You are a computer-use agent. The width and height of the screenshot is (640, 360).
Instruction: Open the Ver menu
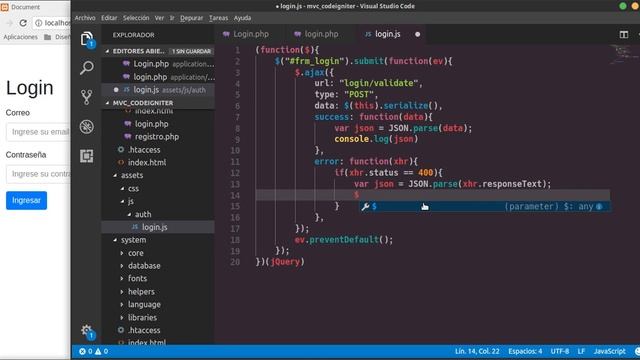pos(159,18)
